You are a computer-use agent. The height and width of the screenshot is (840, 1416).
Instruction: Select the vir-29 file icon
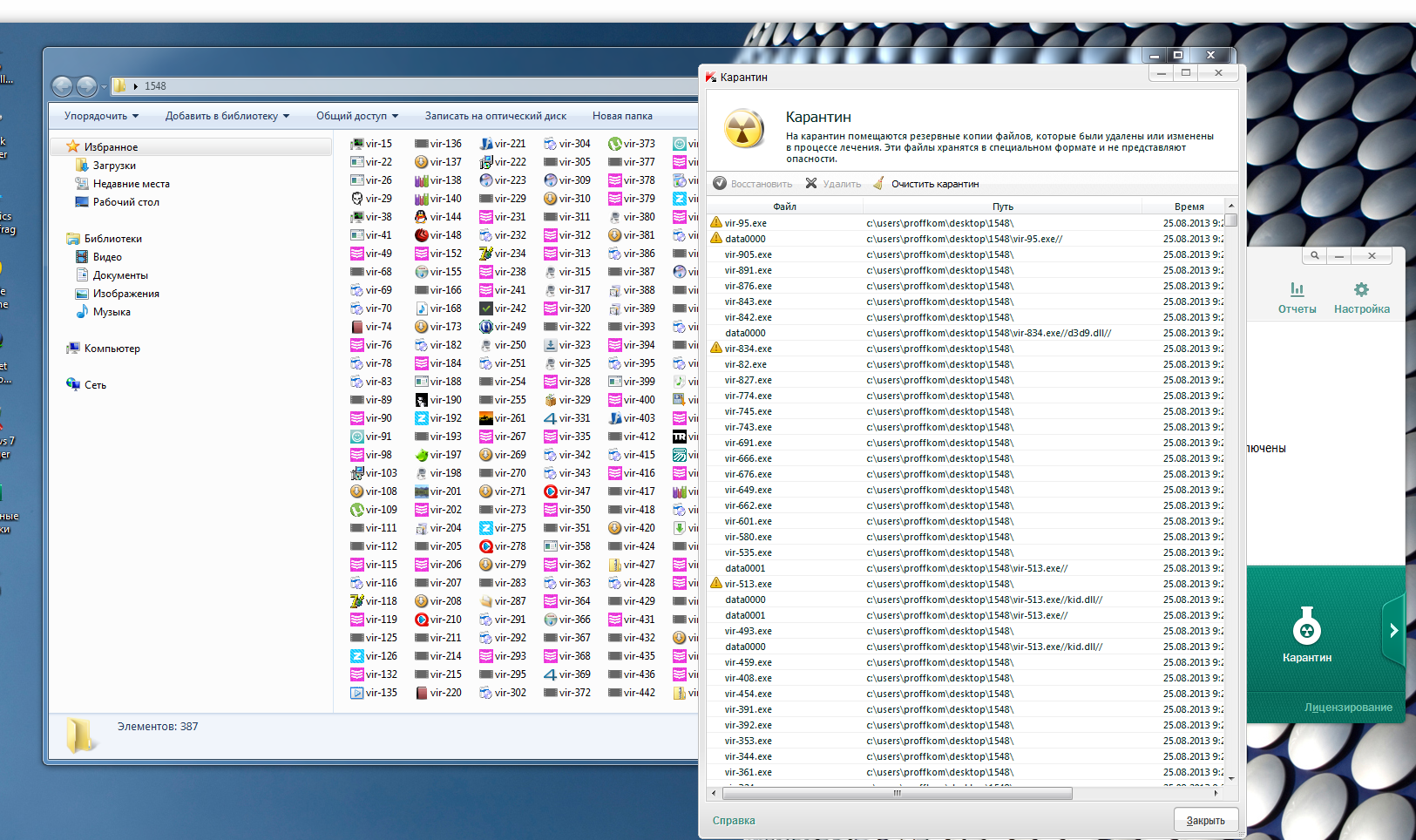[356, 199]
